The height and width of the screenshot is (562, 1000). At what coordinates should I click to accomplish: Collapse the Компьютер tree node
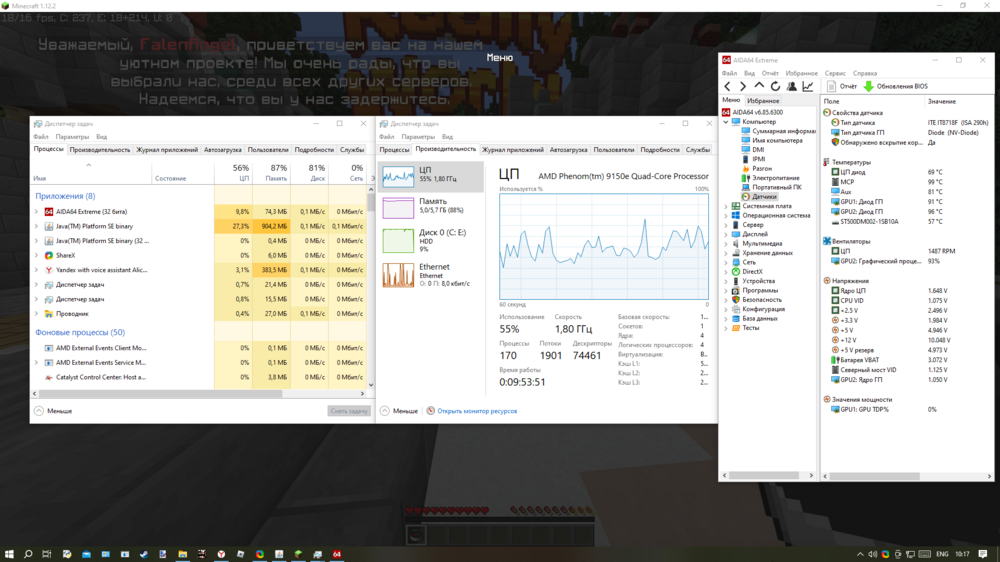726,122
